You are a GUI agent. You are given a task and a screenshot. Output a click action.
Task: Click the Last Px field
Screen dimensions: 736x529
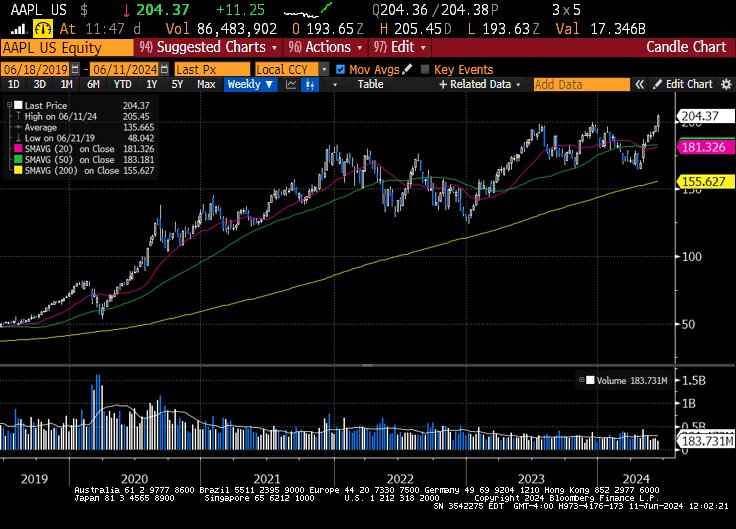pyautogui.click(x=212, y=69)
